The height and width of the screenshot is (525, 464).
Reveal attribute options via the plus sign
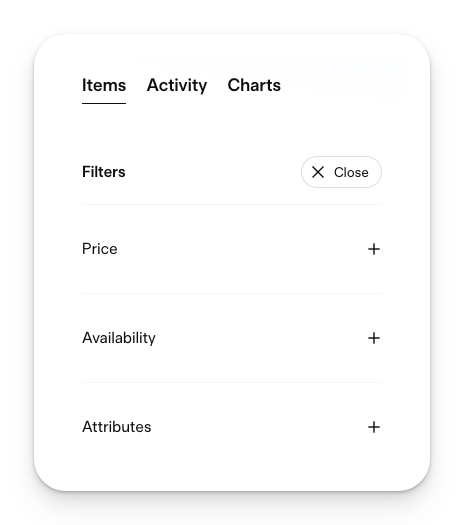click(374, 427)
